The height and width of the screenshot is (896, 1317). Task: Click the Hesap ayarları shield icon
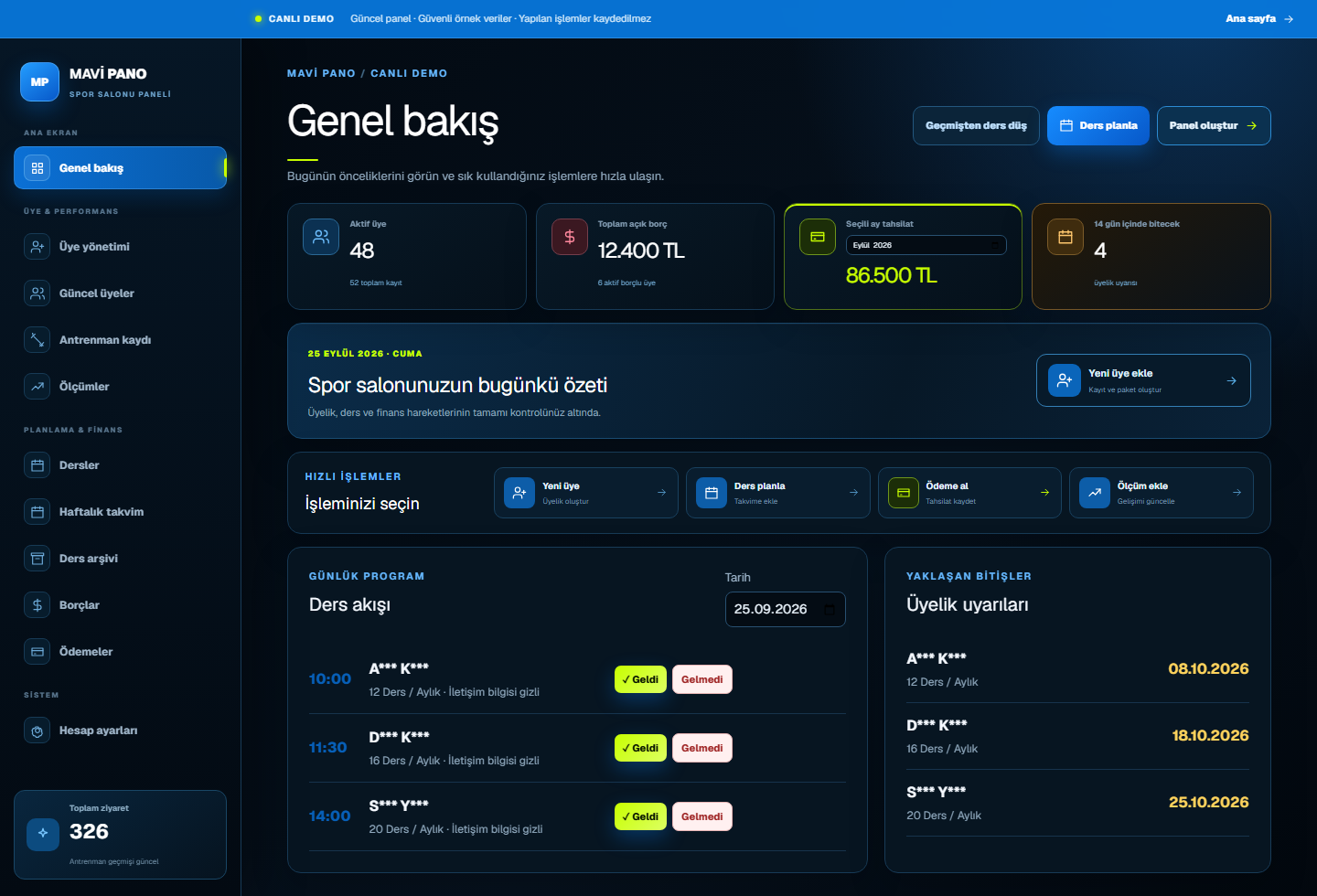click(37, 731)
